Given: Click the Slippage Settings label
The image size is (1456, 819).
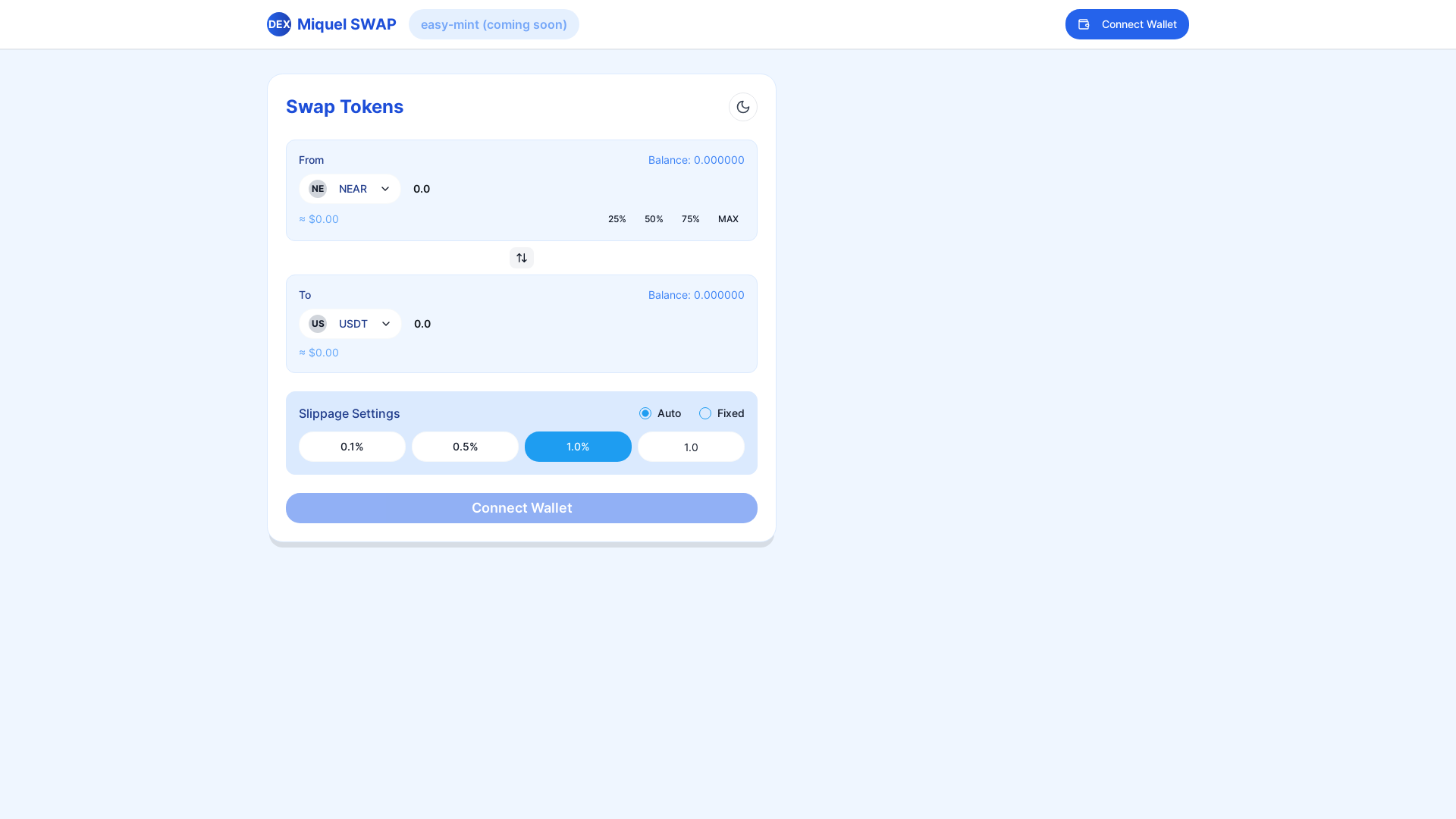Looking at the screenshot, I should click(349, 413).
